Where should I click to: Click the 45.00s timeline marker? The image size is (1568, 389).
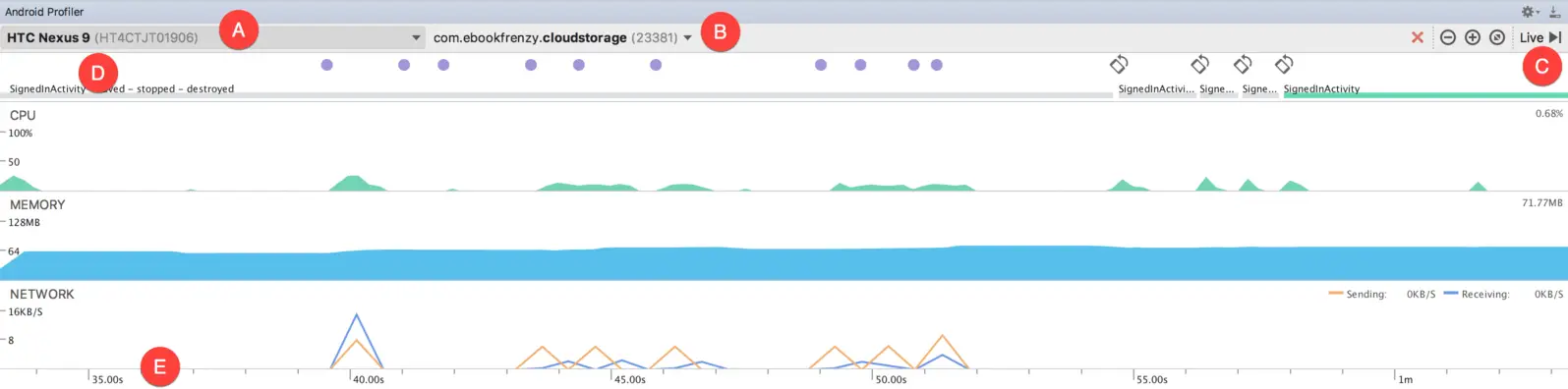630,379
